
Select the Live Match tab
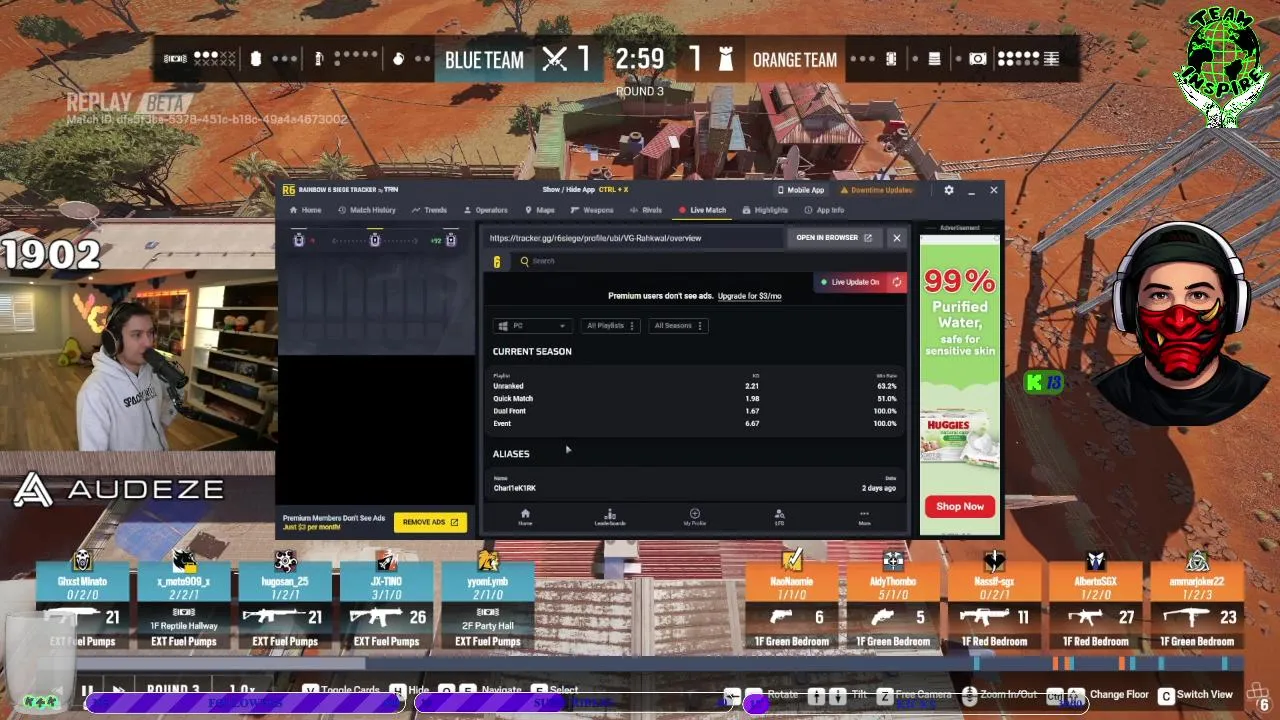pos(702,210)
